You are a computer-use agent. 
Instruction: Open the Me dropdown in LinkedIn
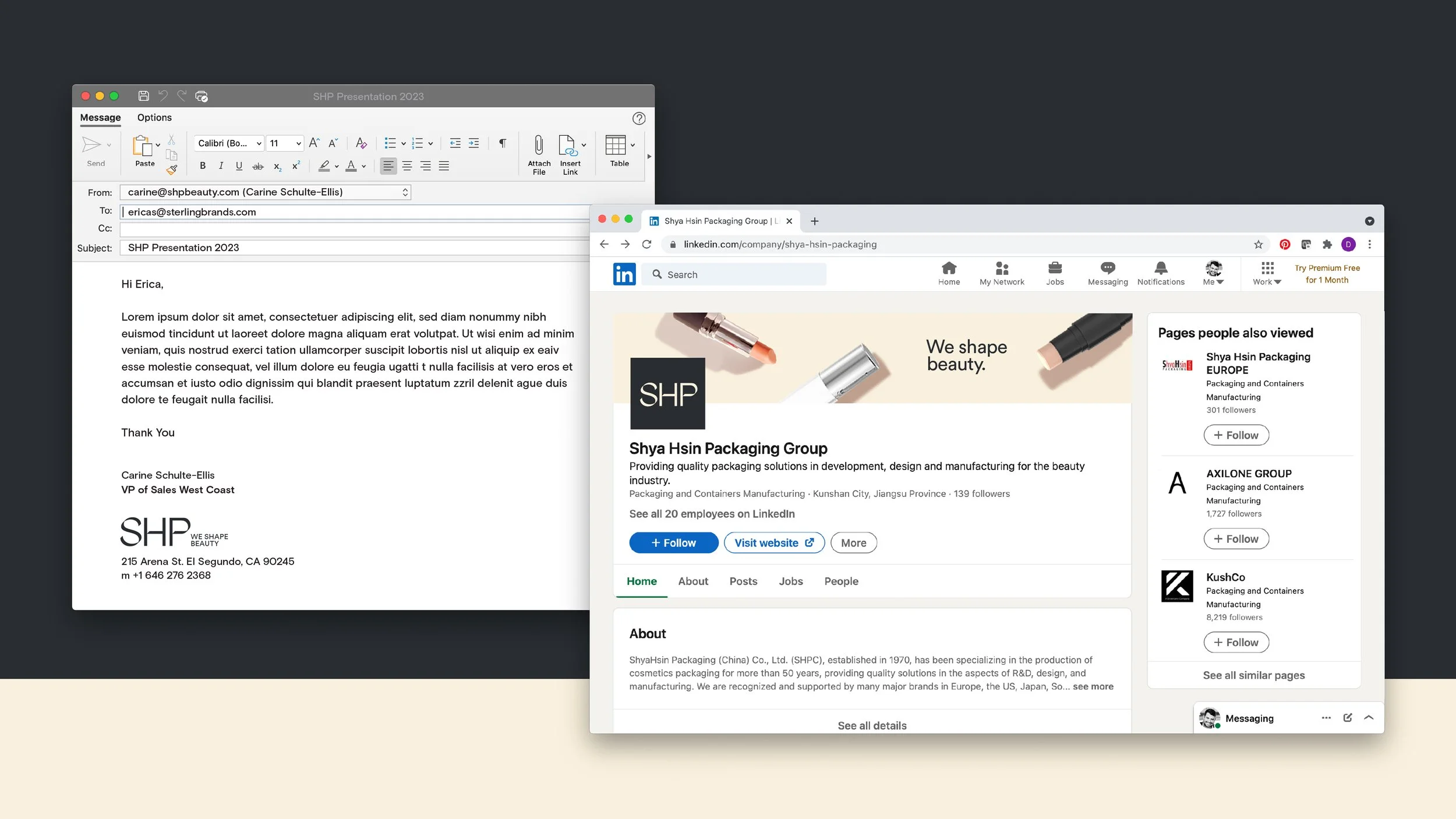point(1214,273)
